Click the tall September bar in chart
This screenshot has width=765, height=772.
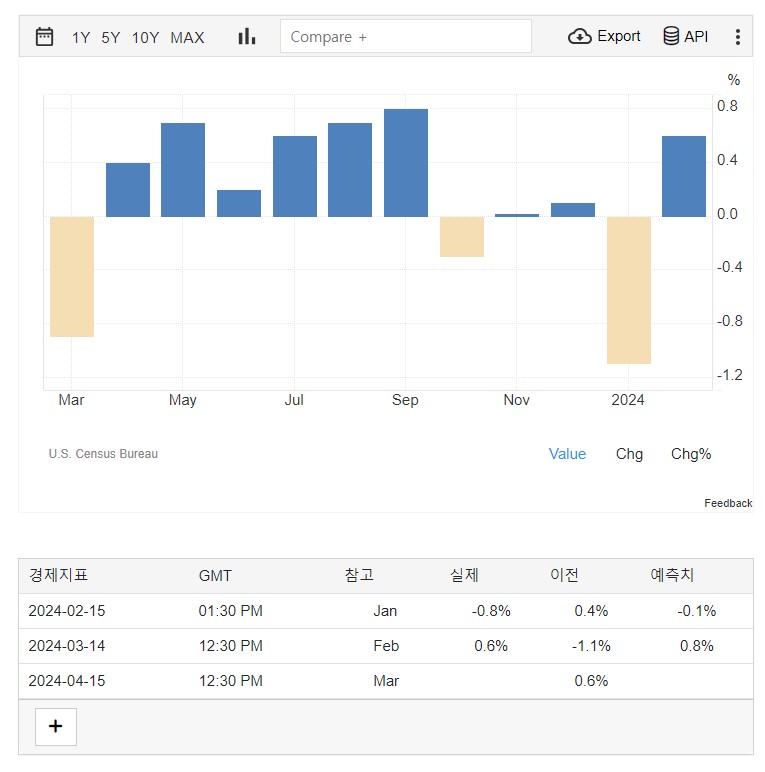click(406, 163)
